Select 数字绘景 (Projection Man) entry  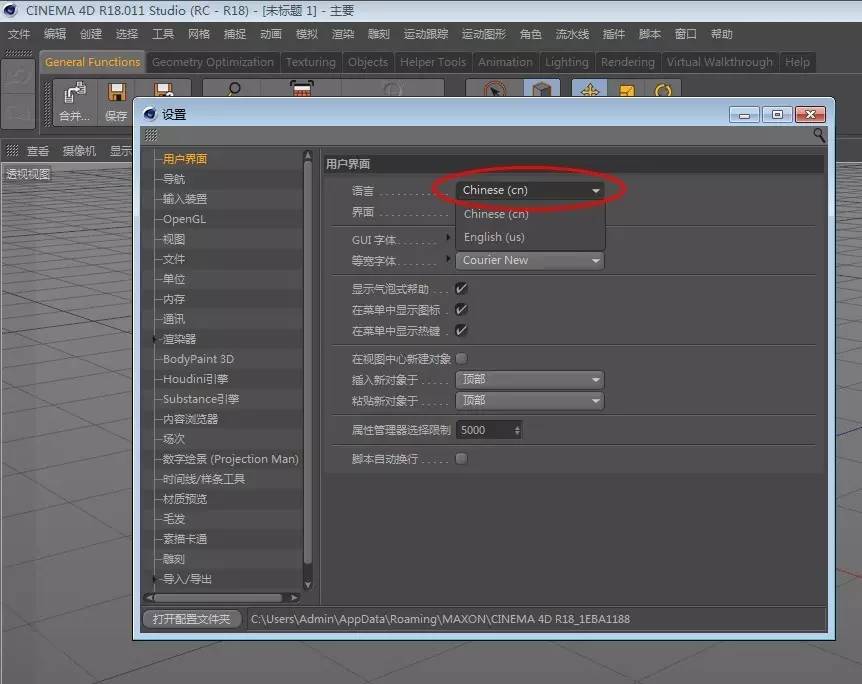pos(230,459)
